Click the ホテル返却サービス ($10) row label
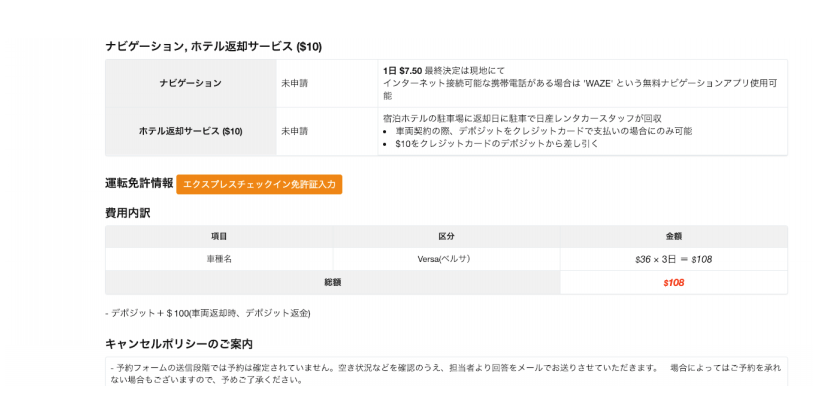This screenshot has height=411, width=813. pyautogui.click(x=191, y=131)
